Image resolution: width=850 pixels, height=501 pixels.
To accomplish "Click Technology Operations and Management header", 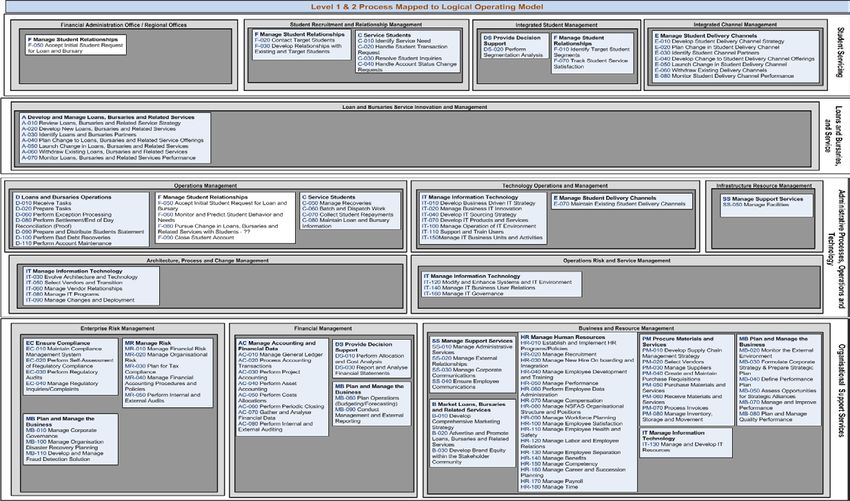I will pyautogui.click(x=555, y=185).
